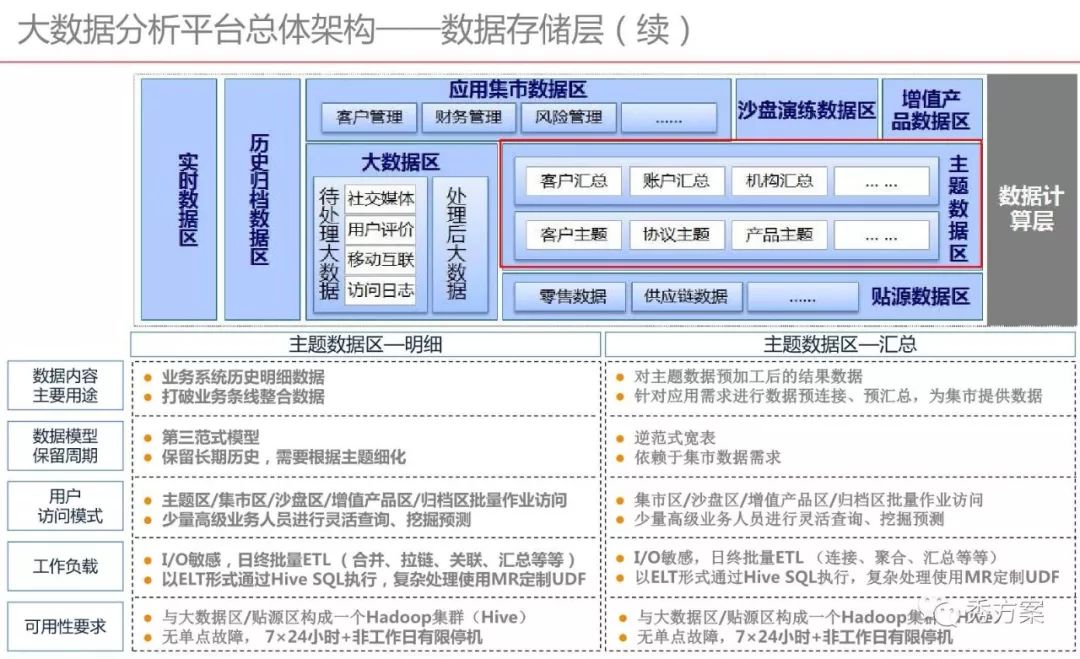Select the 用户评价 item
This screenshot has height=659, width=1080.
(380, 229)
